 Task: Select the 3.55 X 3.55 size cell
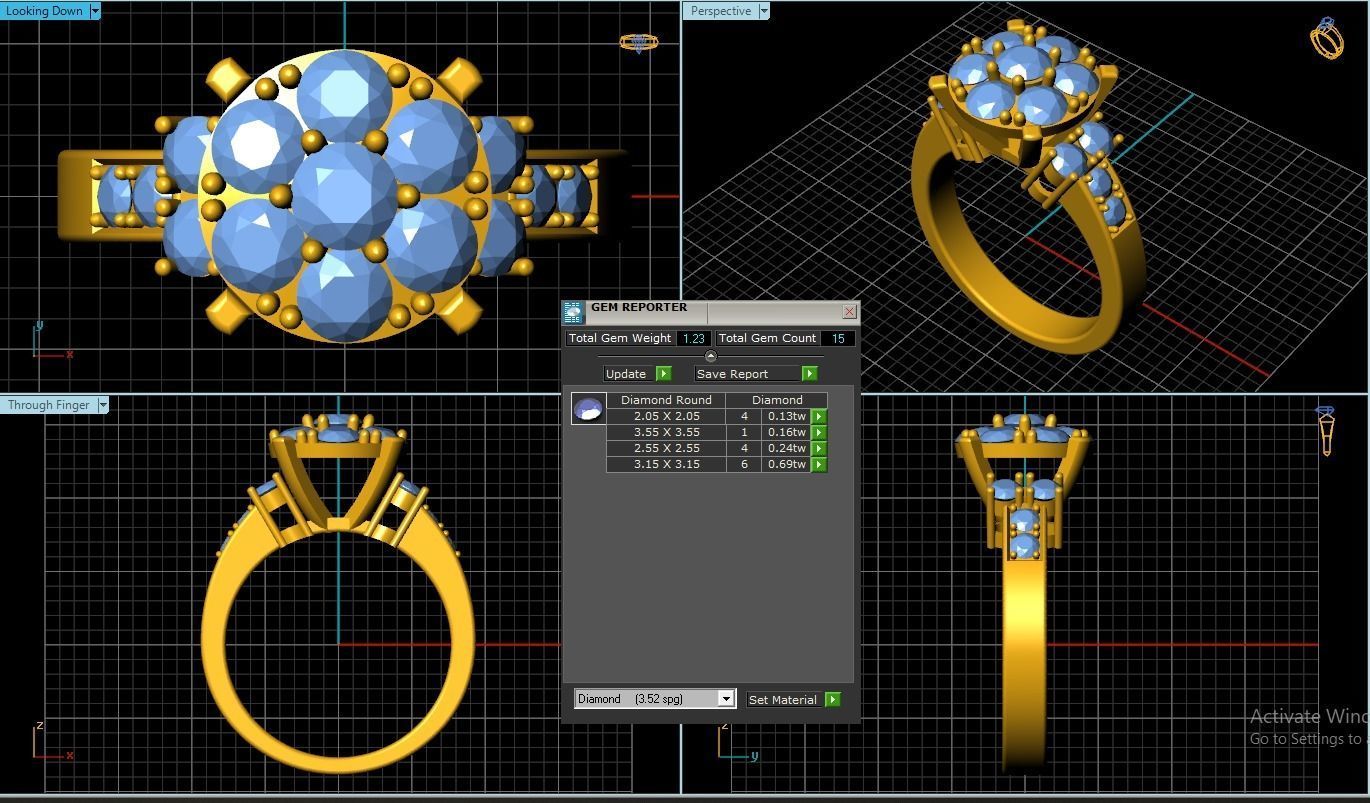(666, 432)
